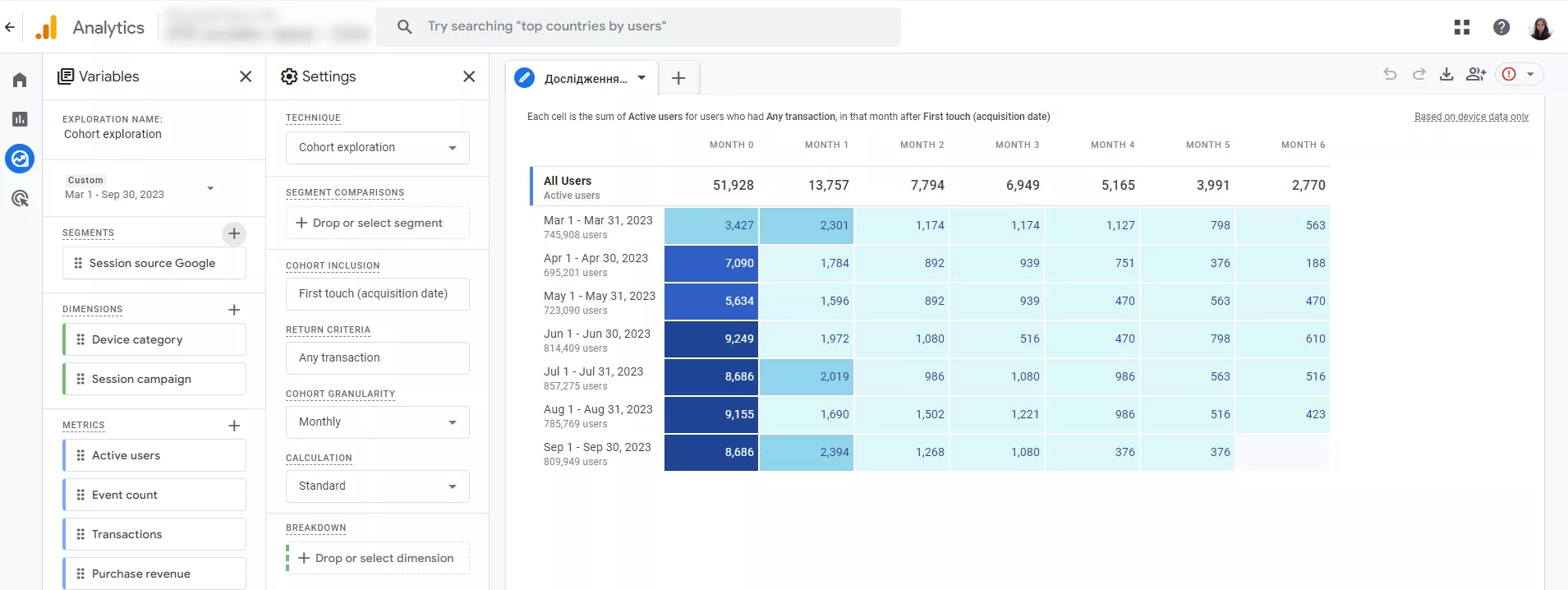This screenshot has height=590, width=1568.
Task: Open Explore icon in left sidebar
Action: [20, 159]
